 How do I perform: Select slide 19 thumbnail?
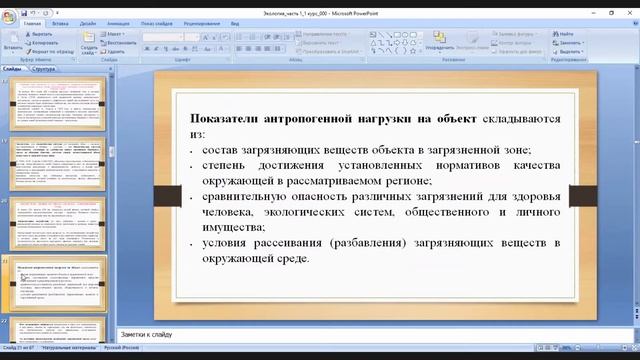[58, 164]
